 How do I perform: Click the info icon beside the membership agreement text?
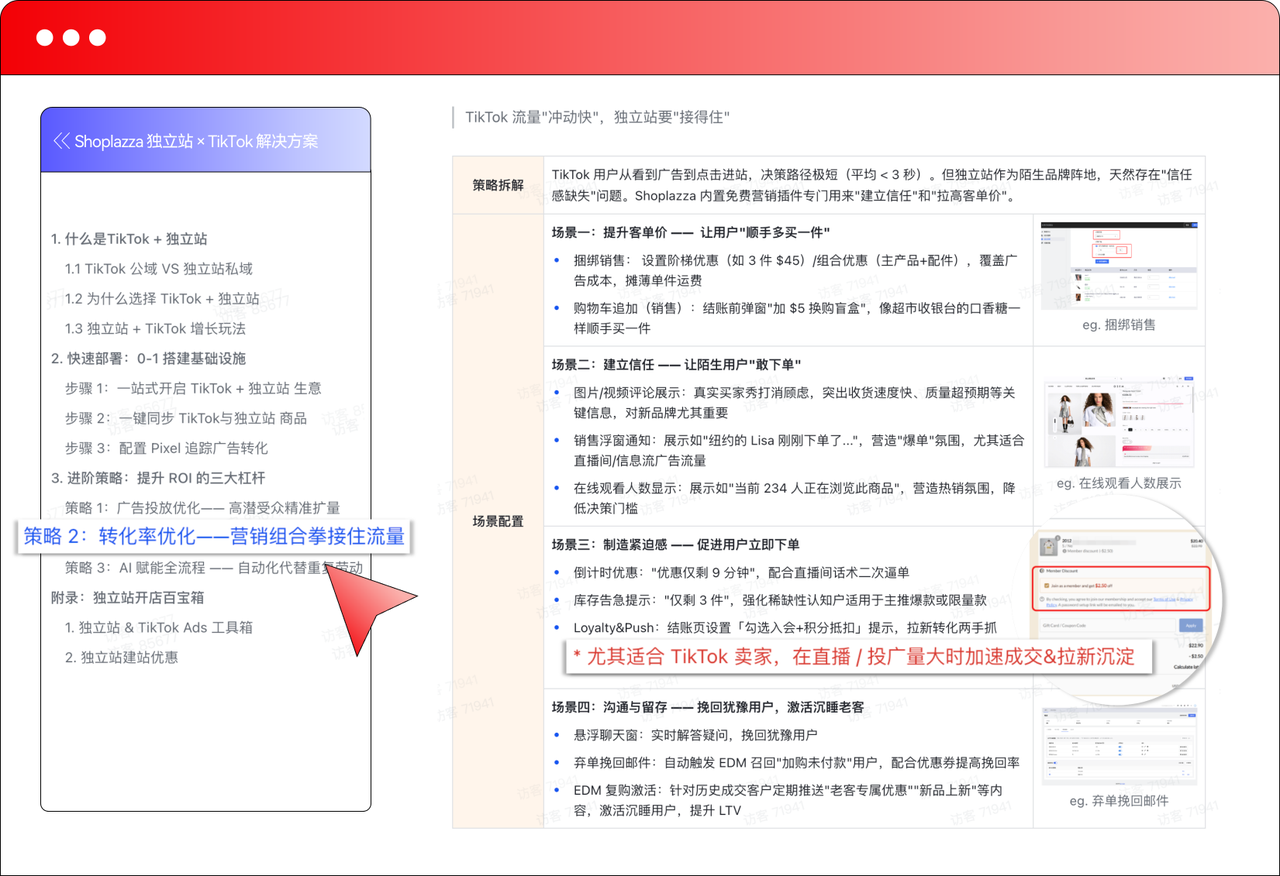click(x=1041, y=599)
